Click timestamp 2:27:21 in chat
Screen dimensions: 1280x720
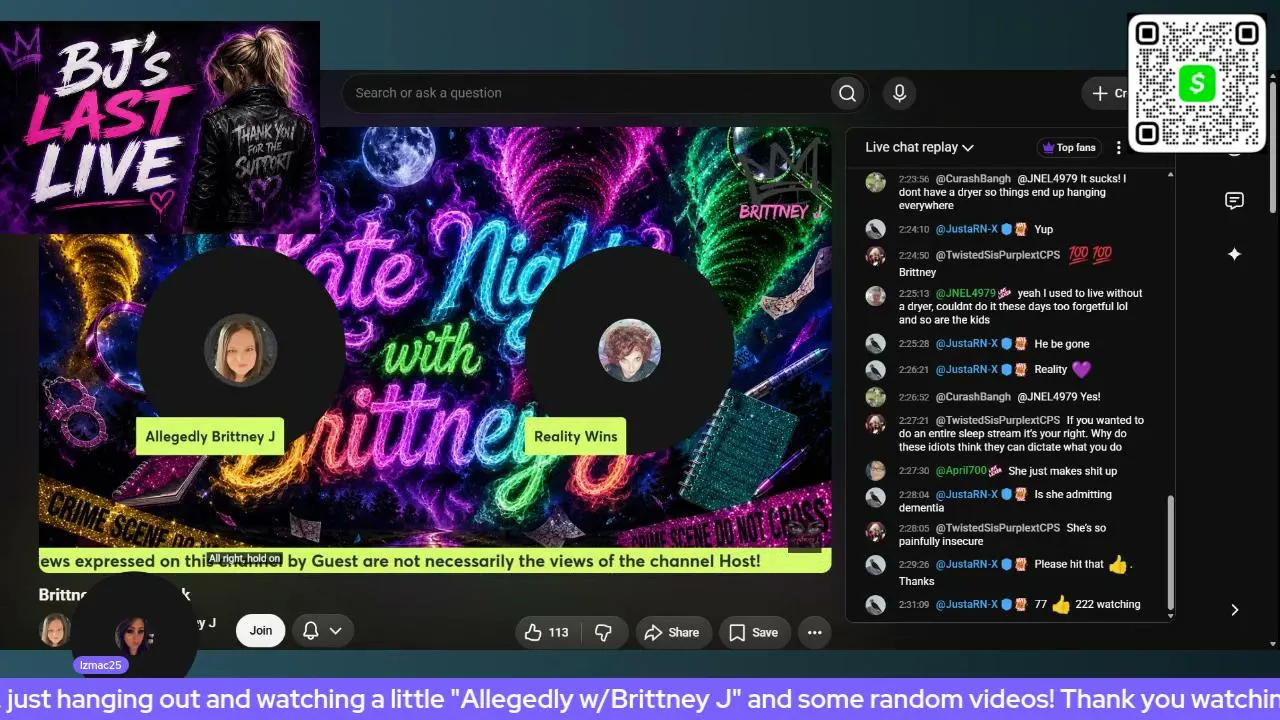pyautogui.click(x=913, y=421)
